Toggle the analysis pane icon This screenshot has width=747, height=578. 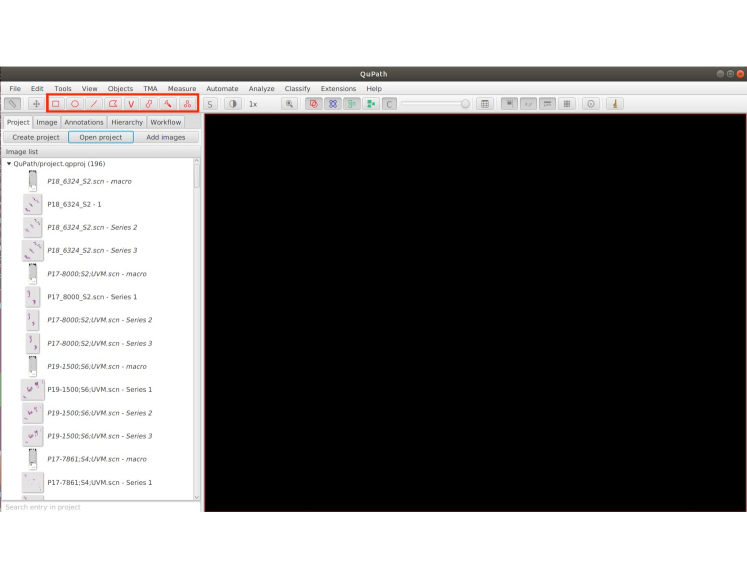[12, 104]
